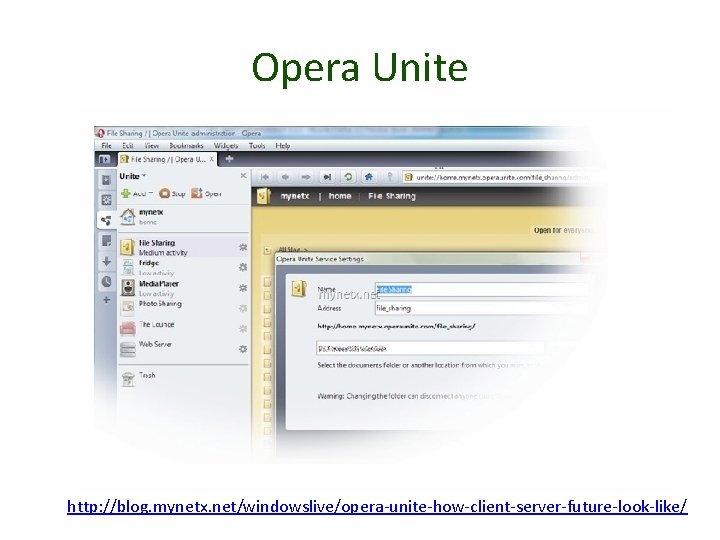This screenshot has height=540, width=720.
Task: Open the Widgets panel icon in sidebar
Action: click(106, 200)
